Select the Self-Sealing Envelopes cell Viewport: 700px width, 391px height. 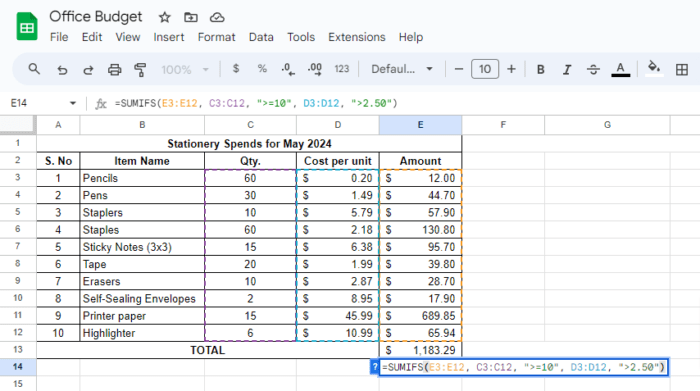[142, 299]
